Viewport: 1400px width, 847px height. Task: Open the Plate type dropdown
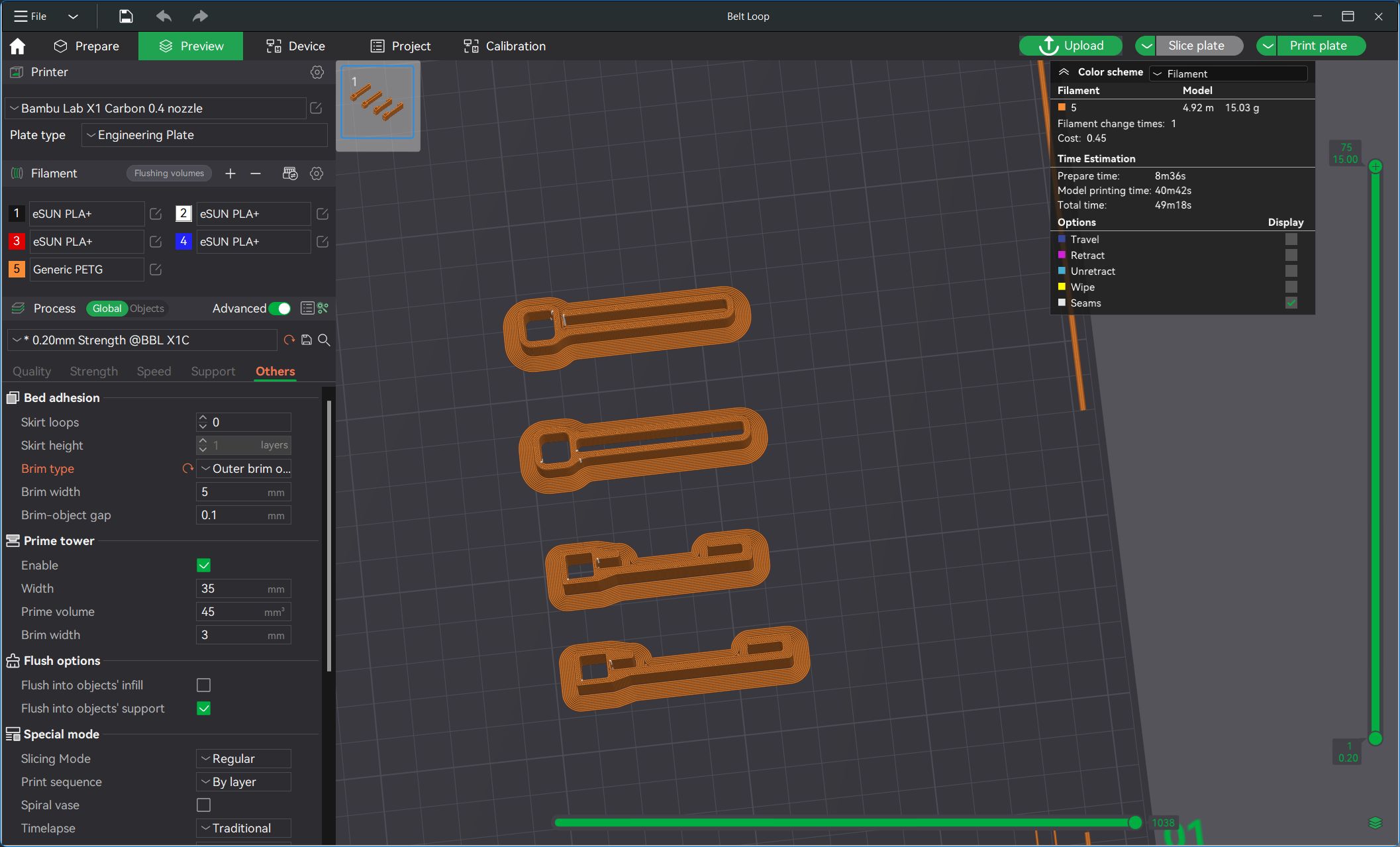(x=205, y=135)
